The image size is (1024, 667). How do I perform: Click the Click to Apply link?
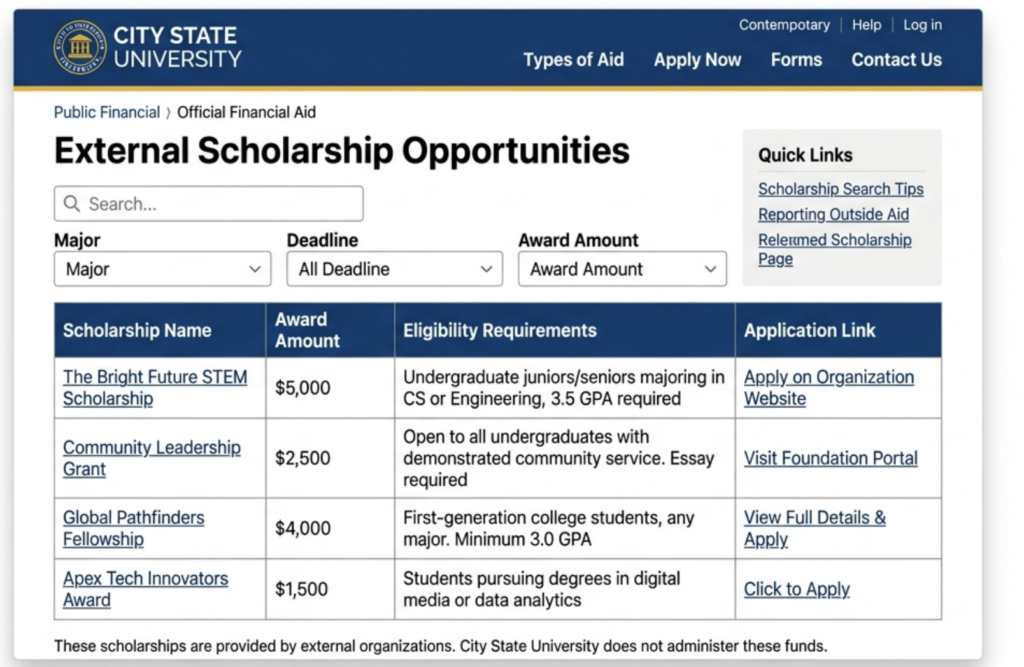[797, 589]
